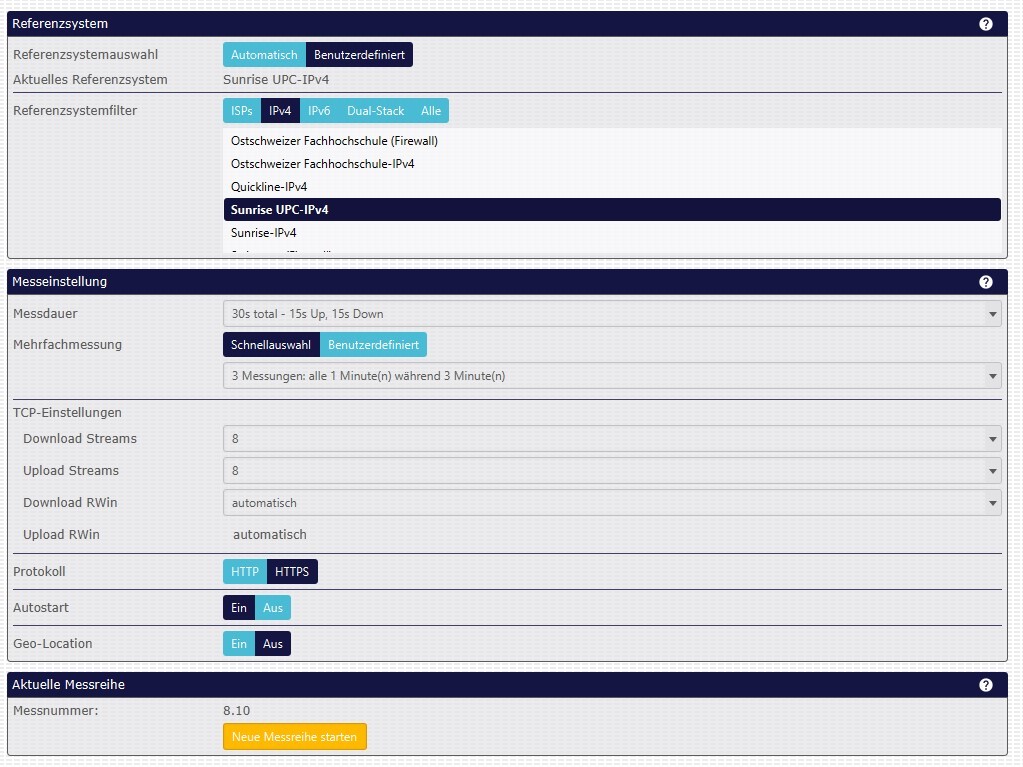Enable Geo-Location with the Ein button
Screen dimensions: 1023x767
tap(239, 644)
